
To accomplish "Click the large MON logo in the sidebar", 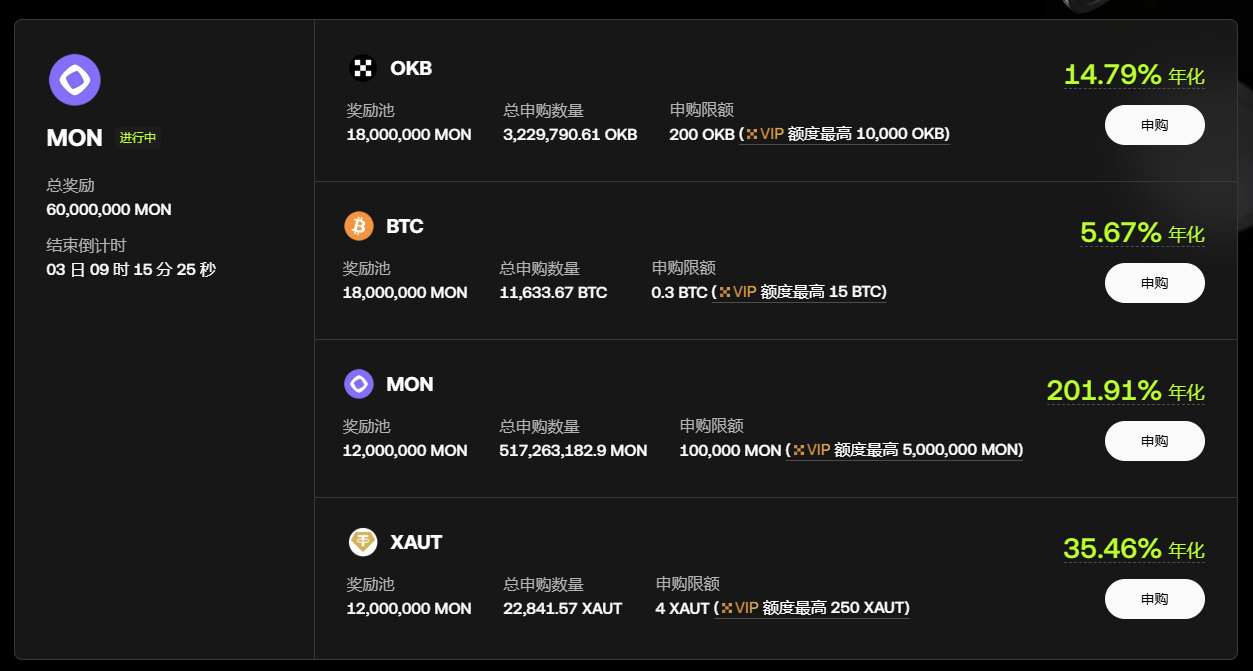I will click(x=74, y=81).
